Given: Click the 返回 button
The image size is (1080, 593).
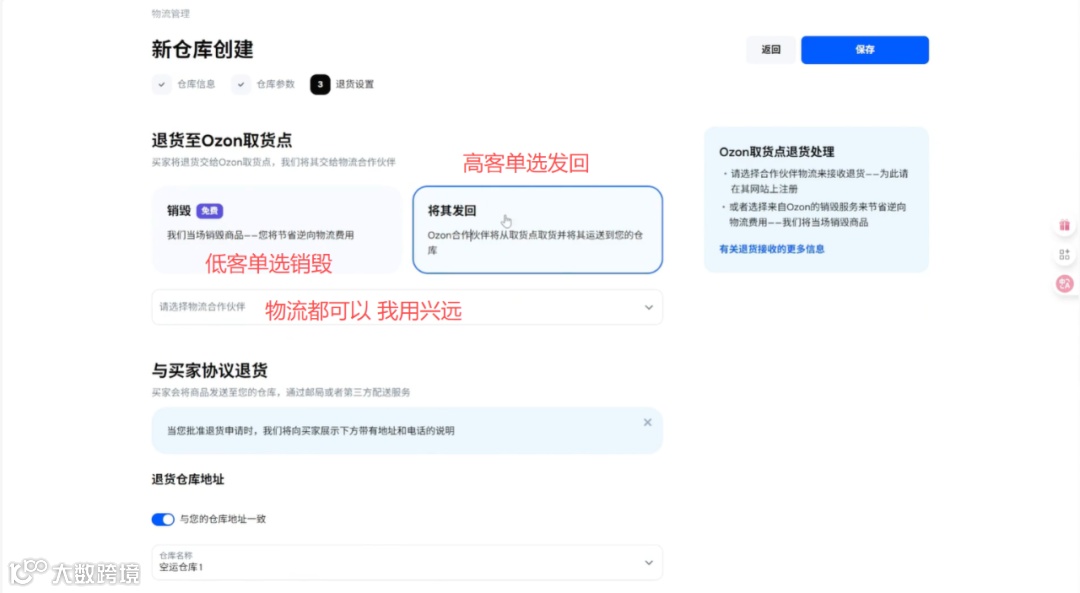Looking at the screenshot, I should pos(771,50).
